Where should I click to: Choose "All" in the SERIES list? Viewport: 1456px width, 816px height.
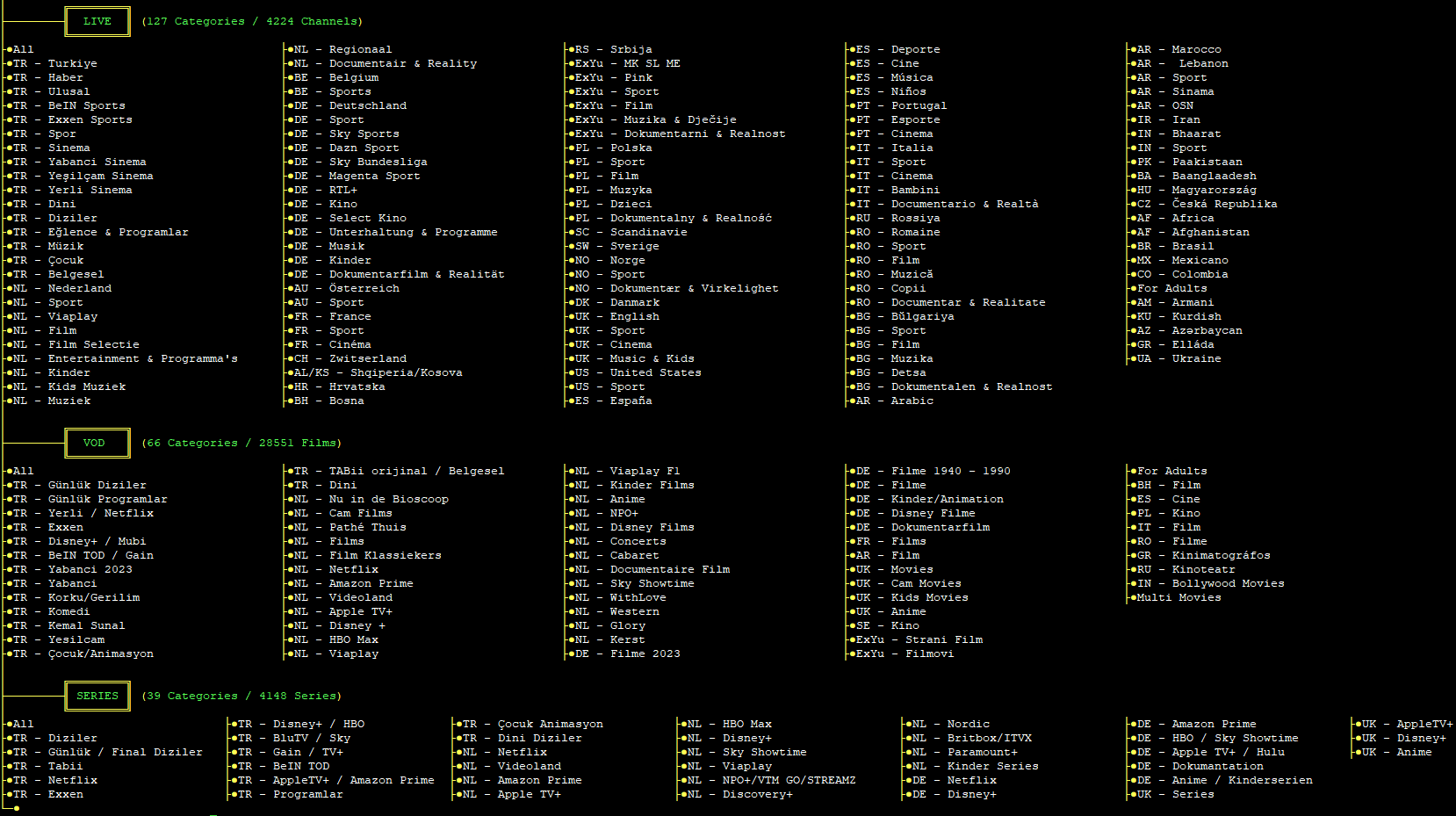(x=24, y=724)
